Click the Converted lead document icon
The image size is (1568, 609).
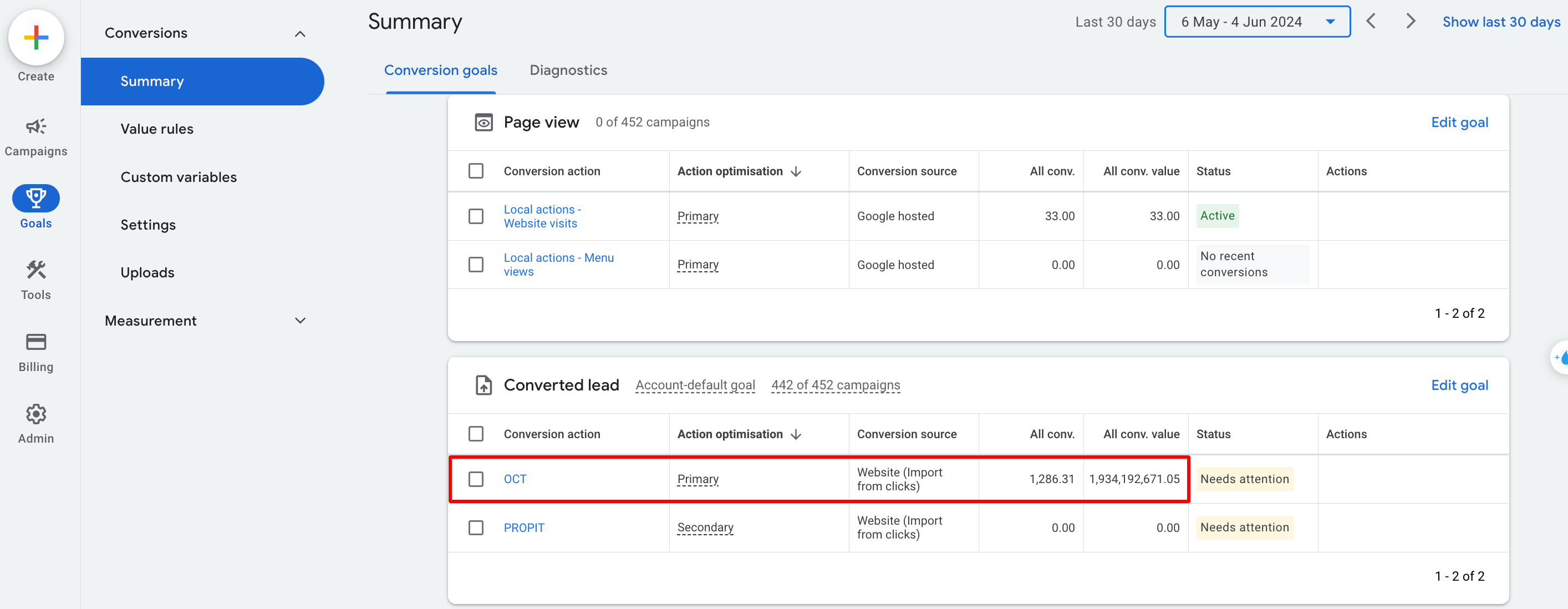pos(483,385)
